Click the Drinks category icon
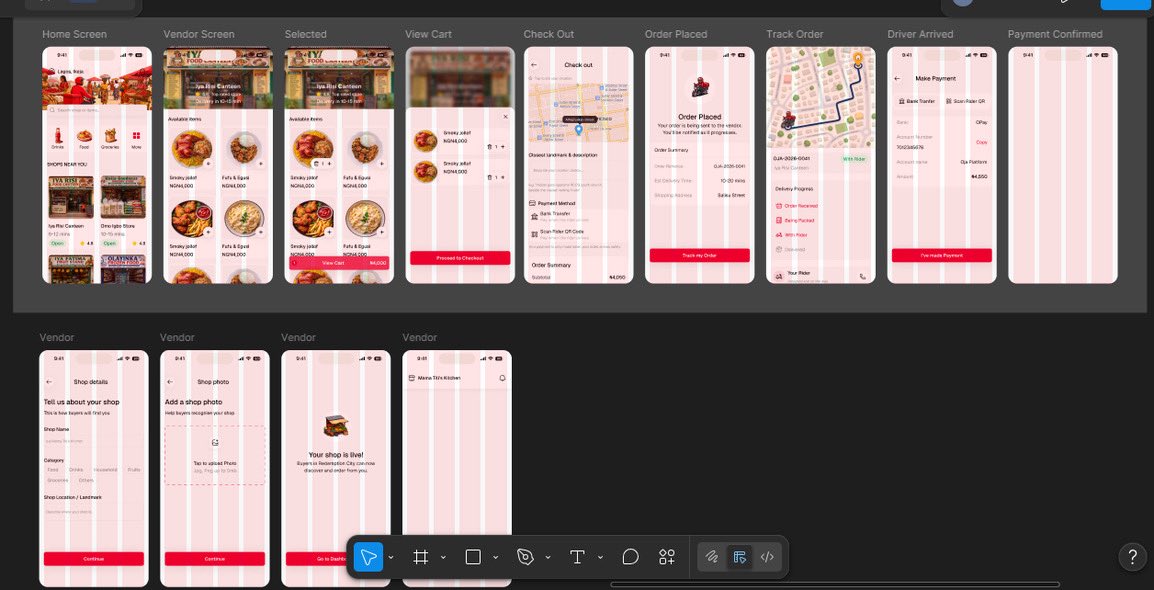1154x590 pixels. (57, 135)
